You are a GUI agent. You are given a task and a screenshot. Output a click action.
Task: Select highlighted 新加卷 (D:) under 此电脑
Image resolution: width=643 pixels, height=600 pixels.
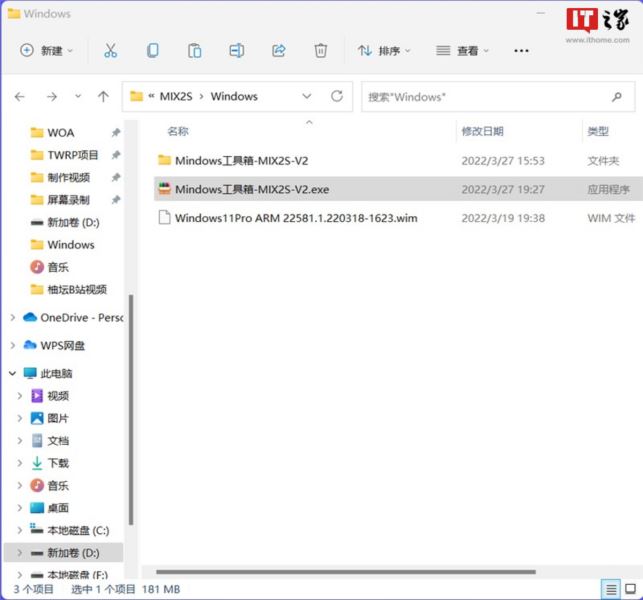[64, 553]
